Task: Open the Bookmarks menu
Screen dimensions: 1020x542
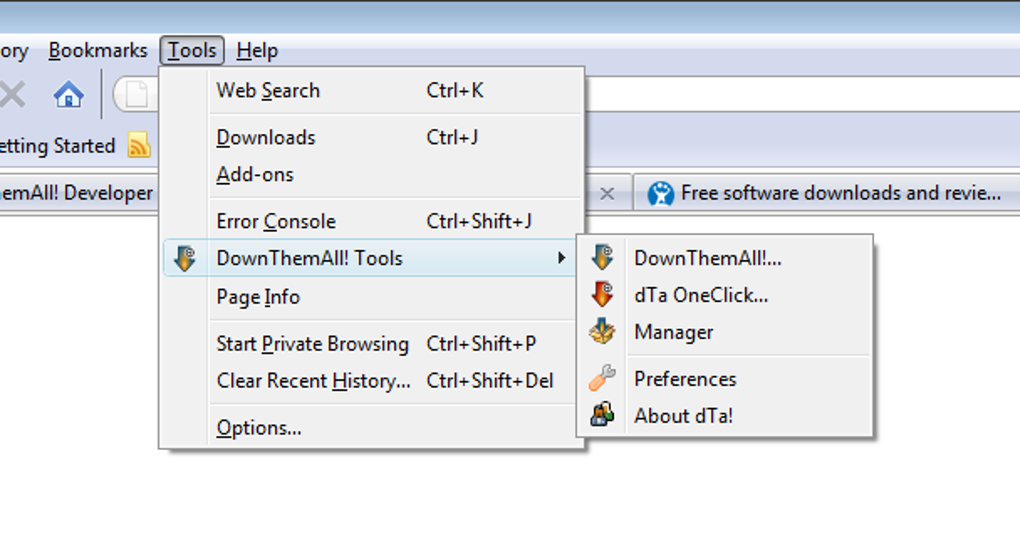Action: click(97, 50)
